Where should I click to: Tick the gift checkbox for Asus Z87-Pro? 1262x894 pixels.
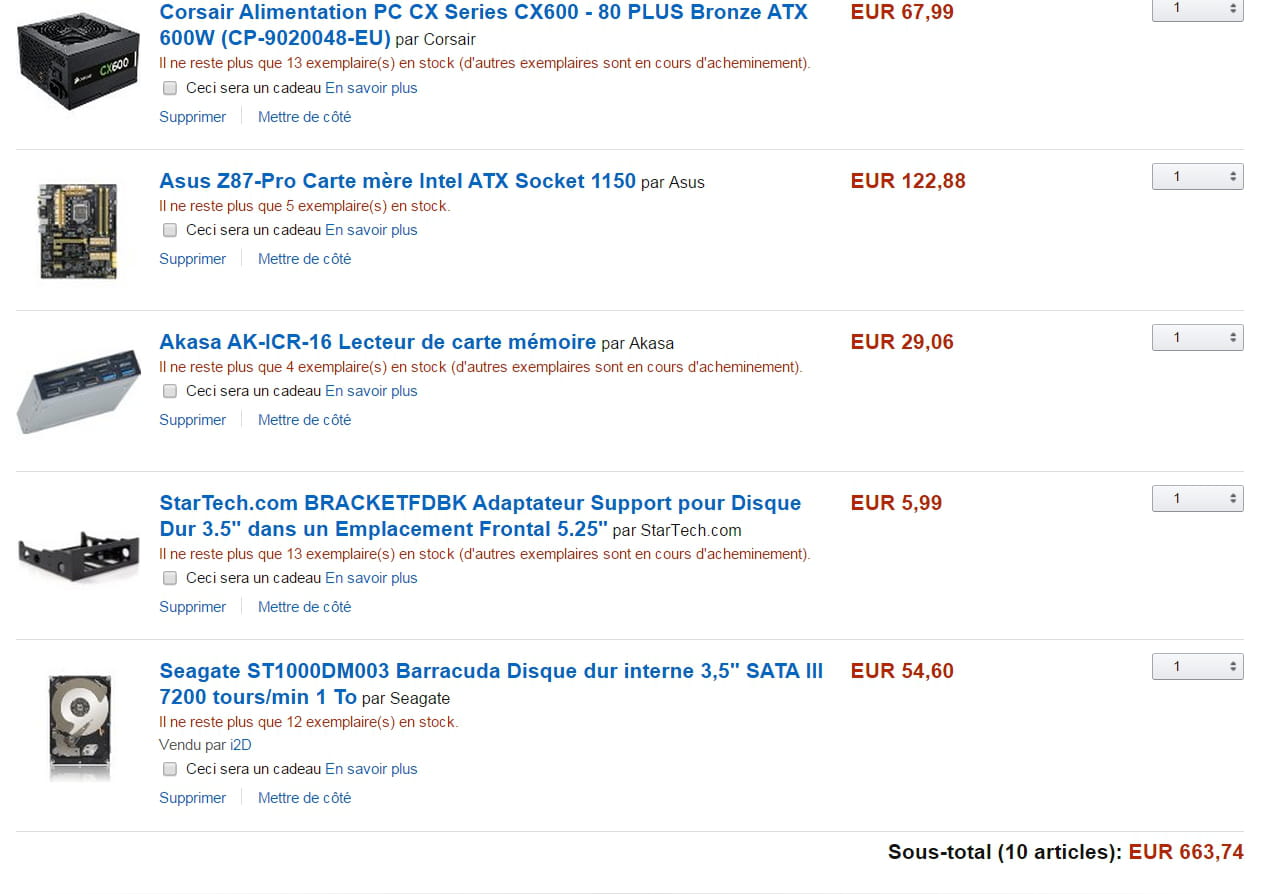pyautogui.click(x=170, y=230)
